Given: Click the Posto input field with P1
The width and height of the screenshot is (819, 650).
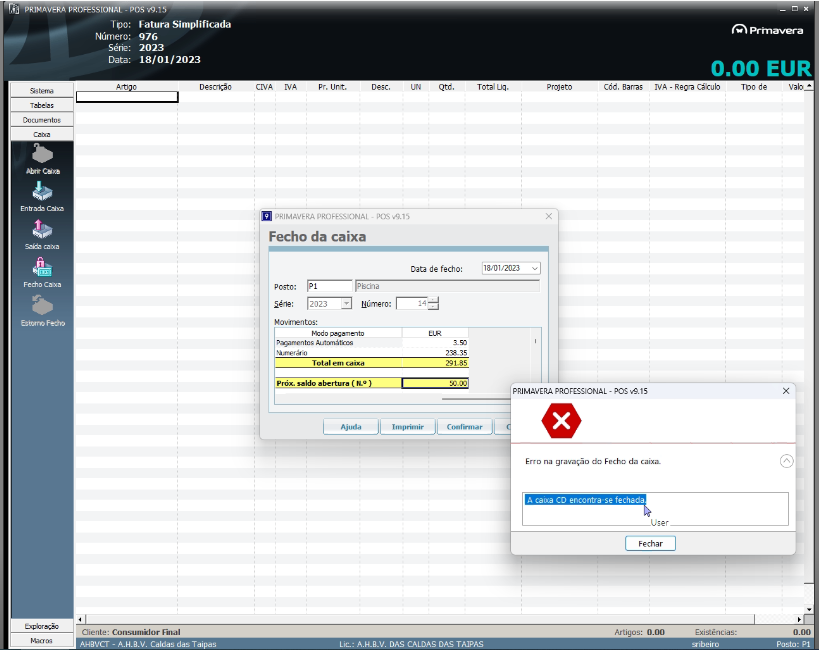Looking at the screenshot, I should [x=329, y=286].
